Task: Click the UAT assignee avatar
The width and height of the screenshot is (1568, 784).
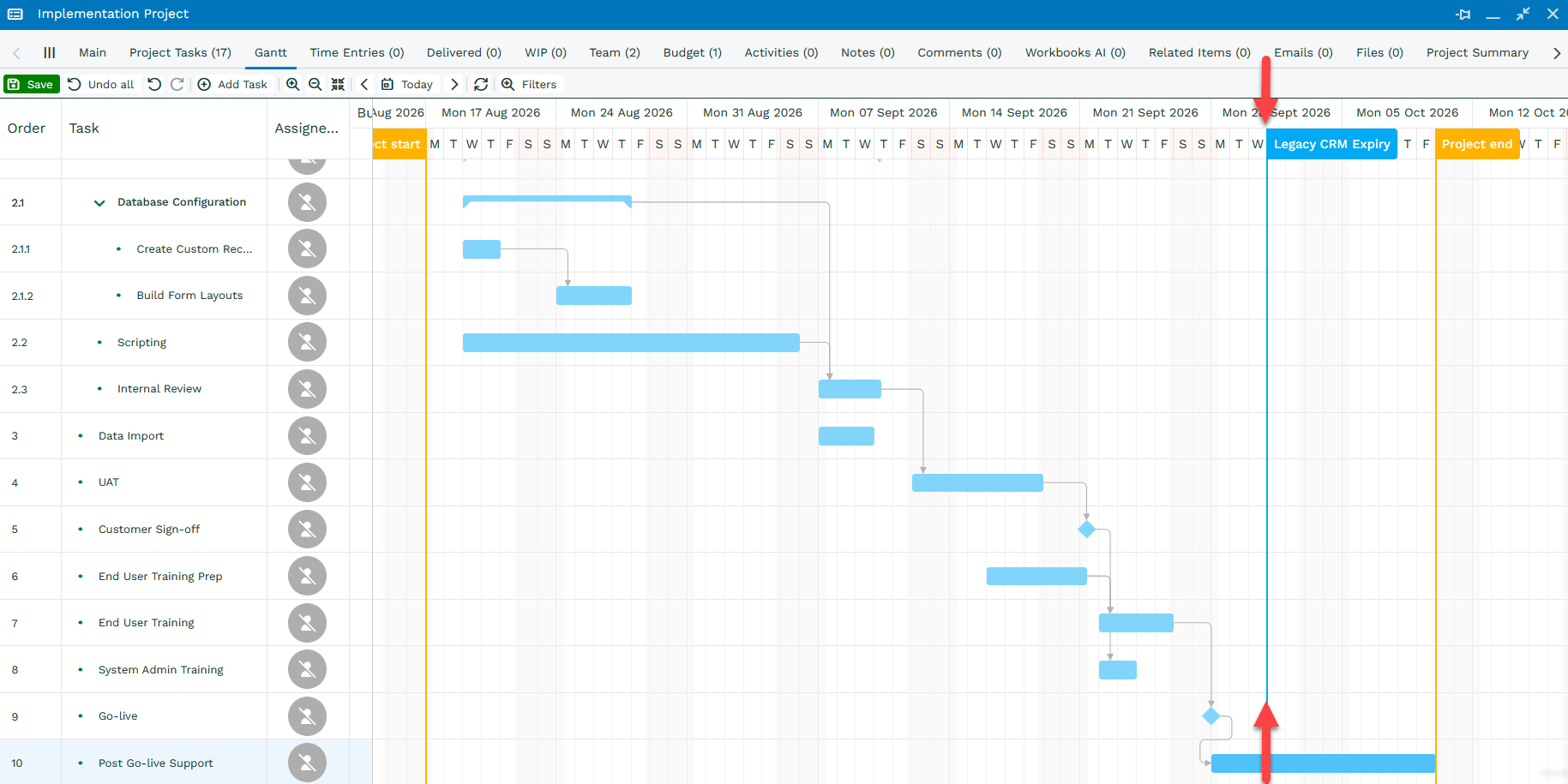Action: point(307,482)
